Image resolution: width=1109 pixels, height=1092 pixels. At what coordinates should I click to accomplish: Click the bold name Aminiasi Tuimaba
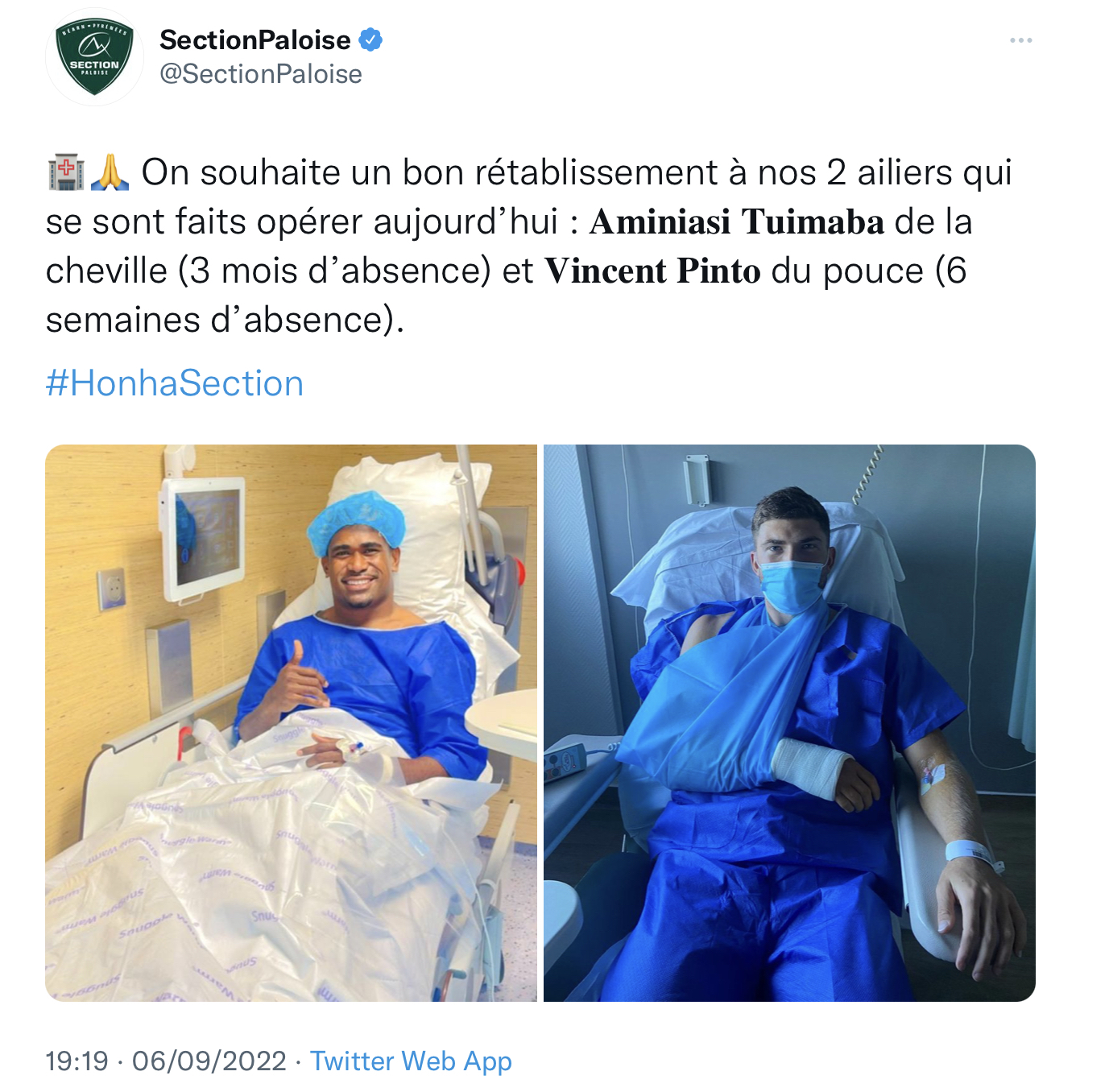[737, 222]
